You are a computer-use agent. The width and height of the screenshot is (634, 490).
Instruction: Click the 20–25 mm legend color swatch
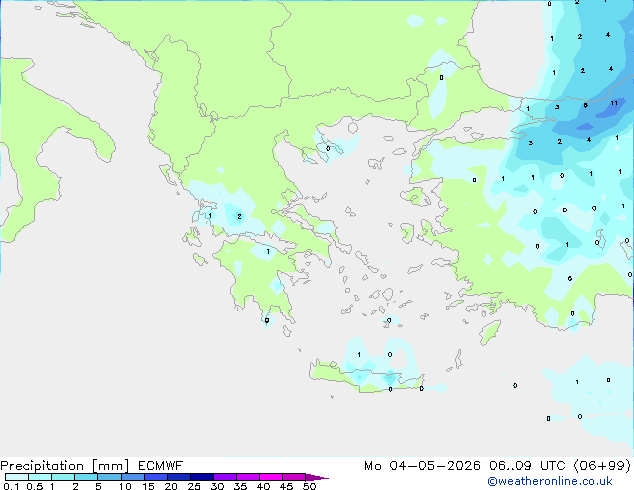coord(178,477)
